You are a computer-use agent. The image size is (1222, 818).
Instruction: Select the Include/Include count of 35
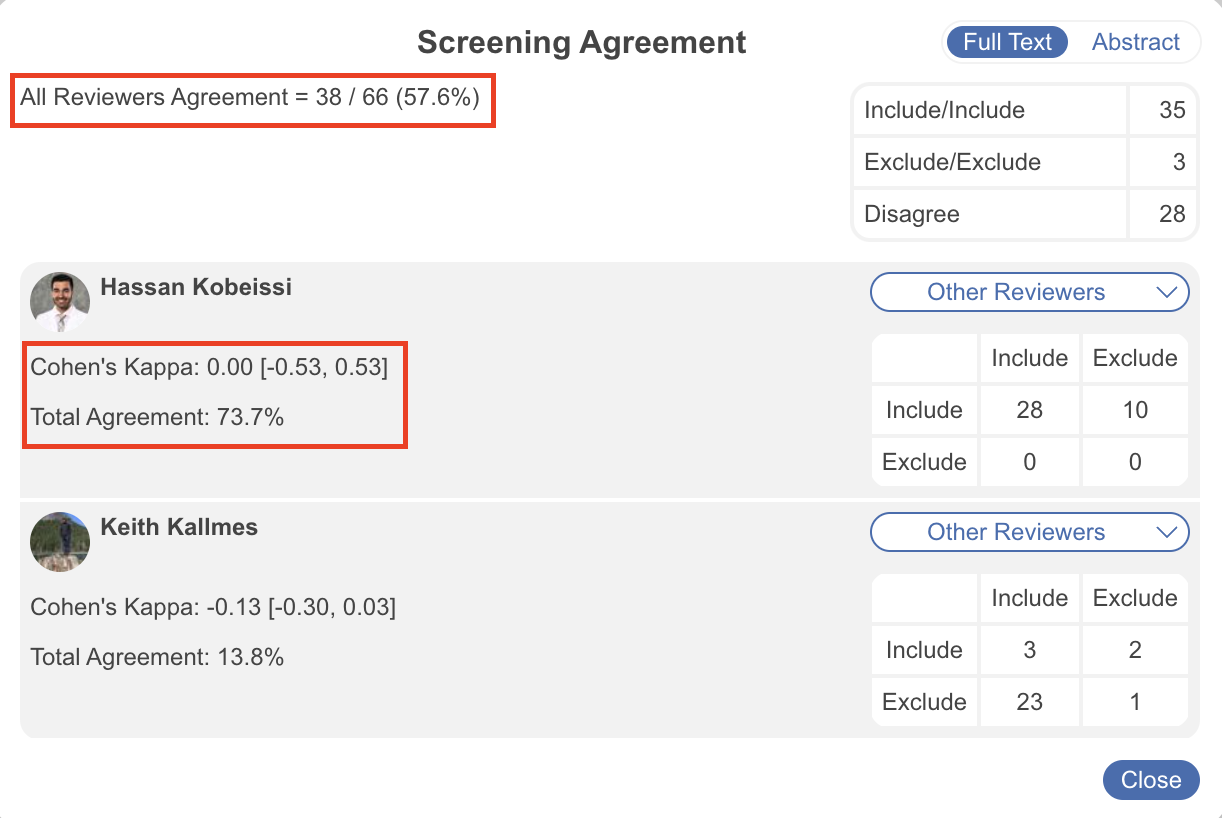(x=1171, y=110)
